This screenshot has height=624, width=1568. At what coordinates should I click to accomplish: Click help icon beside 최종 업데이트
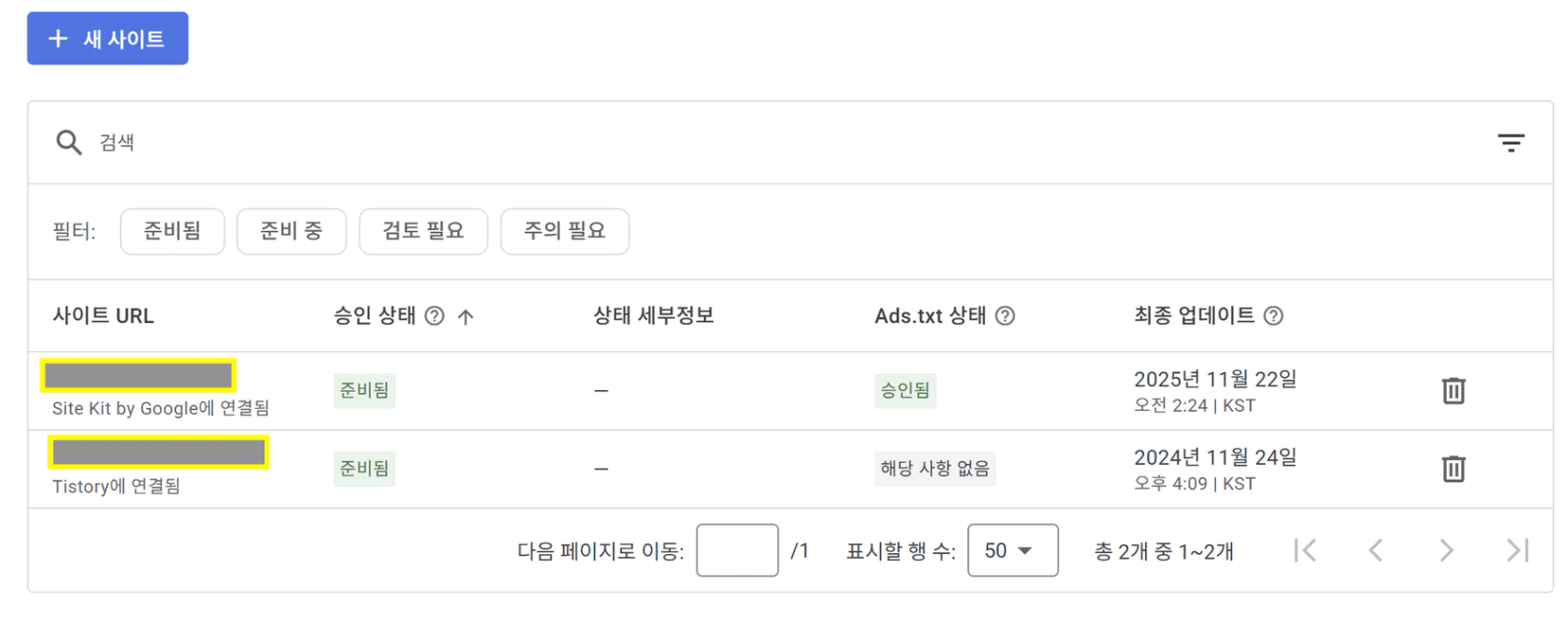(1273, 316)
